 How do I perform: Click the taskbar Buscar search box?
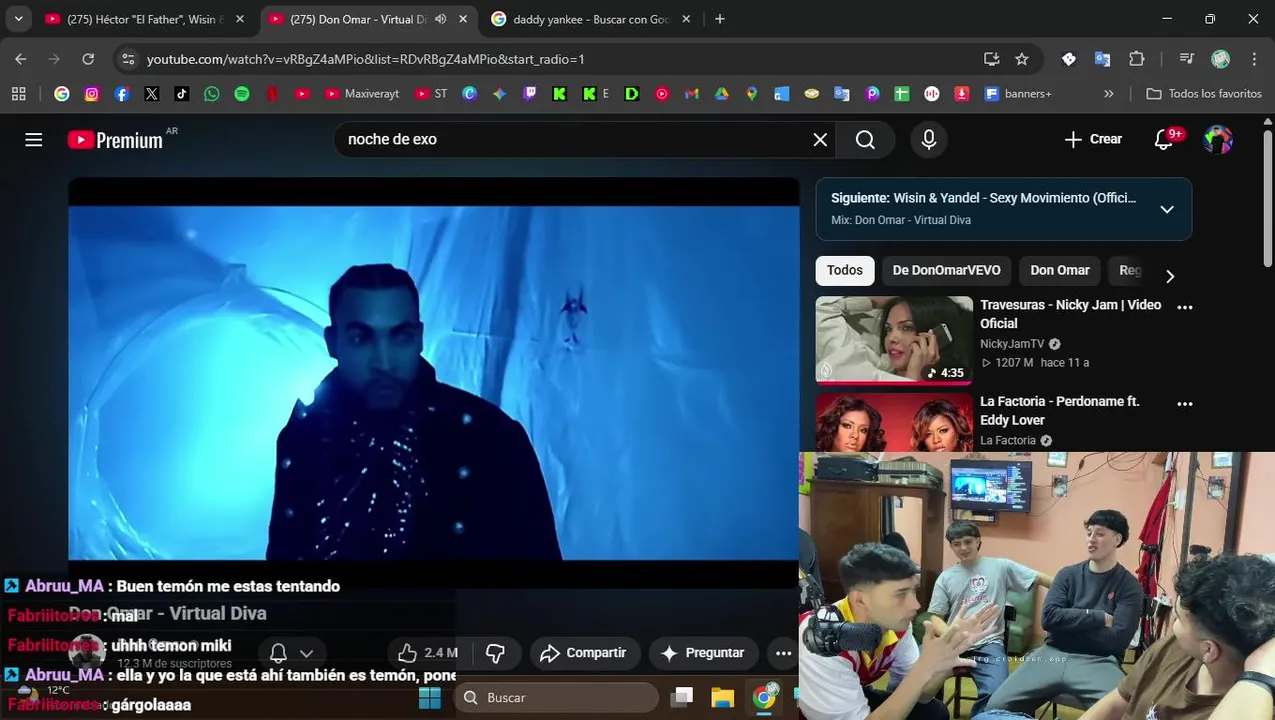click(557, 697)
